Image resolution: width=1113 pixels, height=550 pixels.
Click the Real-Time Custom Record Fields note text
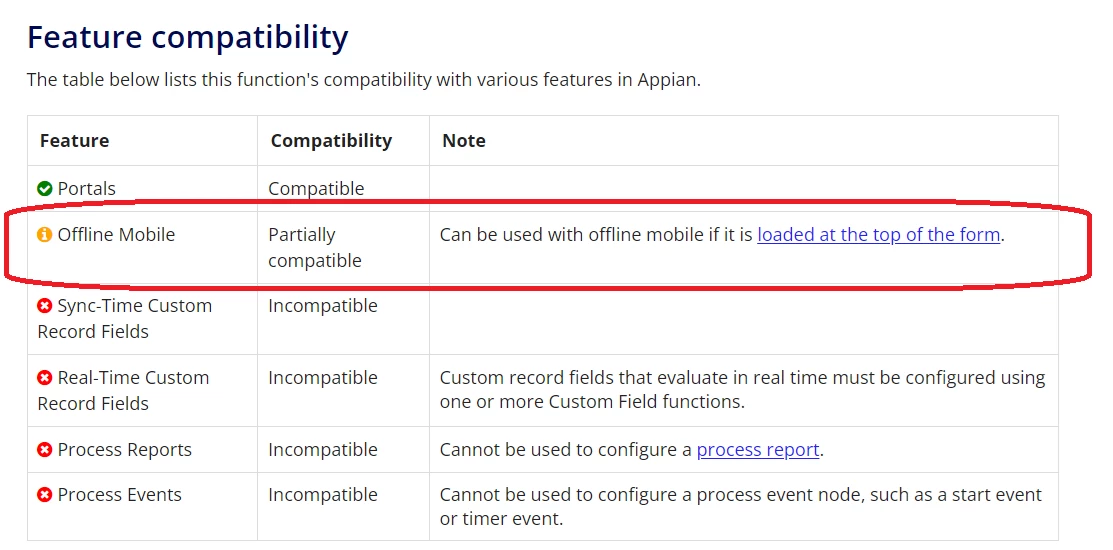[x=742, y=390]
